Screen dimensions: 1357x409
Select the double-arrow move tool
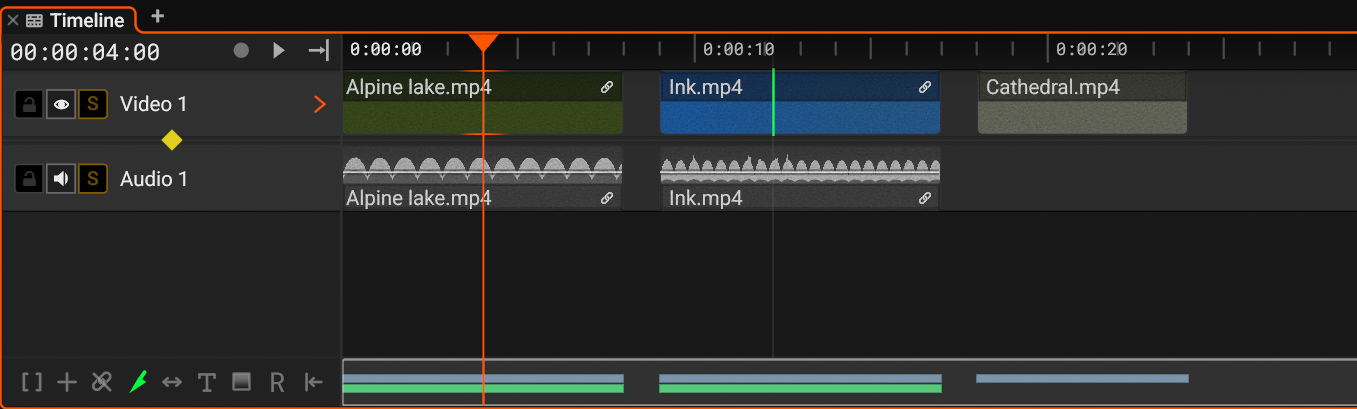172,382
